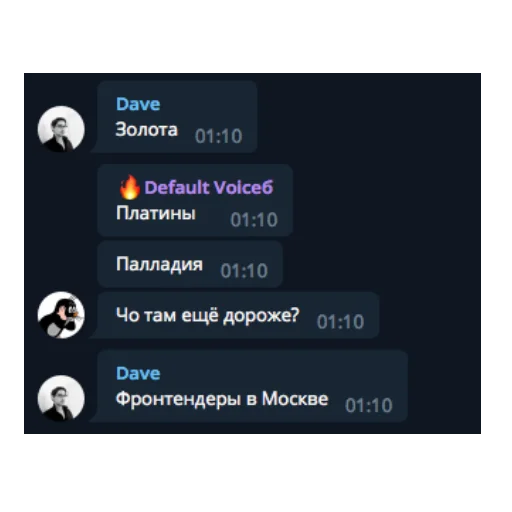Open the Default Voice6 sender name

(209, 188)
